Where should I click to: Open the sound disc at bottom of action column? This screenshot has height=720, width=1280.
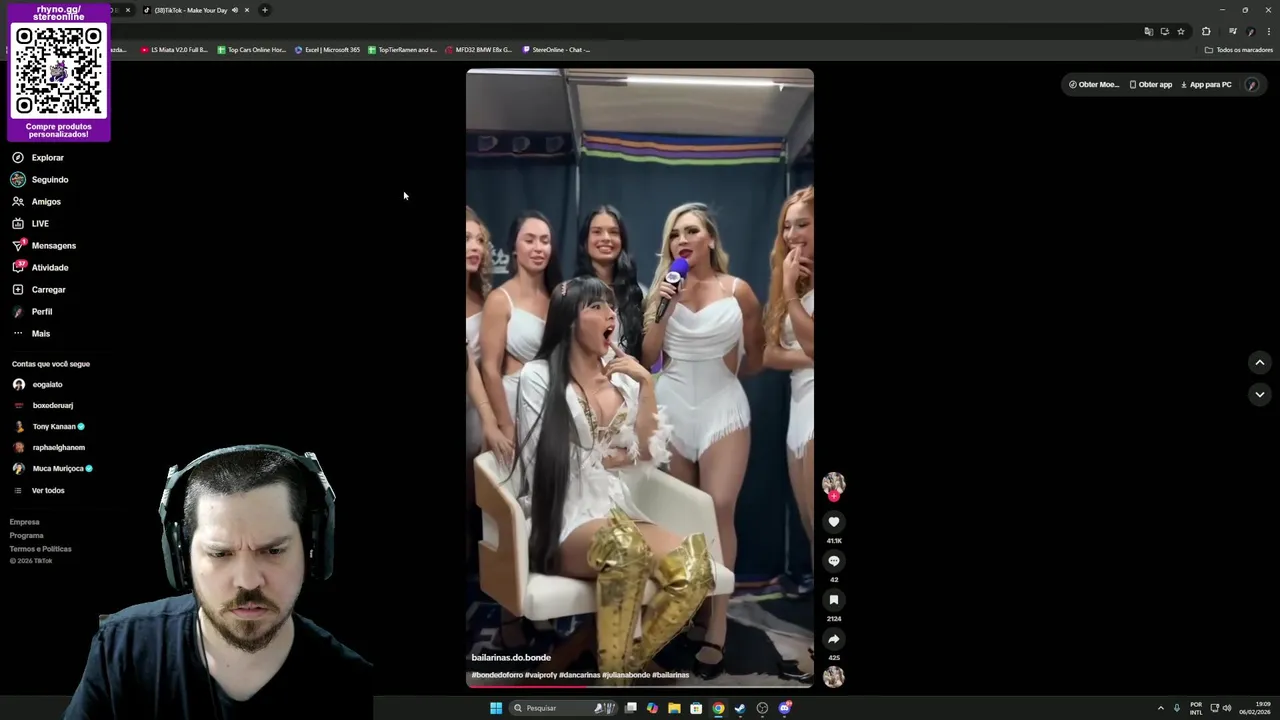[833, 677]
